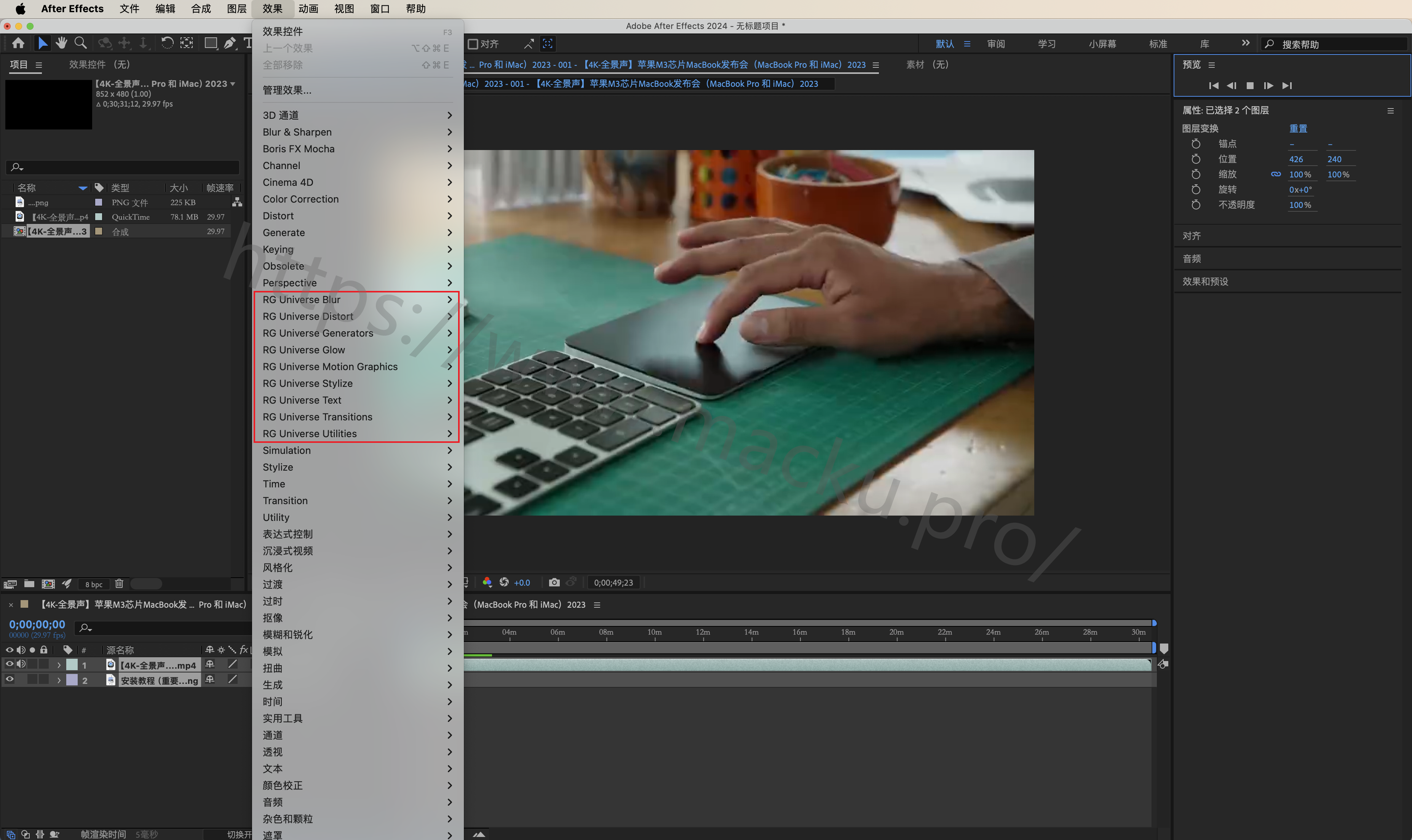This screenshot has width=1412, height=840.
Task: Create a new folder in the Project panel
Action: (x=29, y=584)
